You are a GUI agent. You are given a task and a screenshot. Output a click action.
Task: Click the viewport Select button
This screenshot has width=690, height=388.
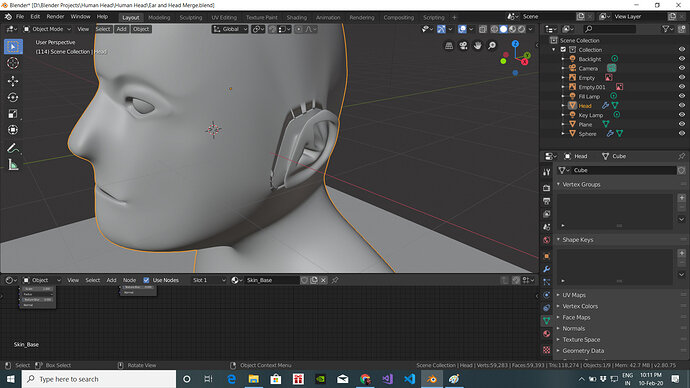tap(103, 29)
